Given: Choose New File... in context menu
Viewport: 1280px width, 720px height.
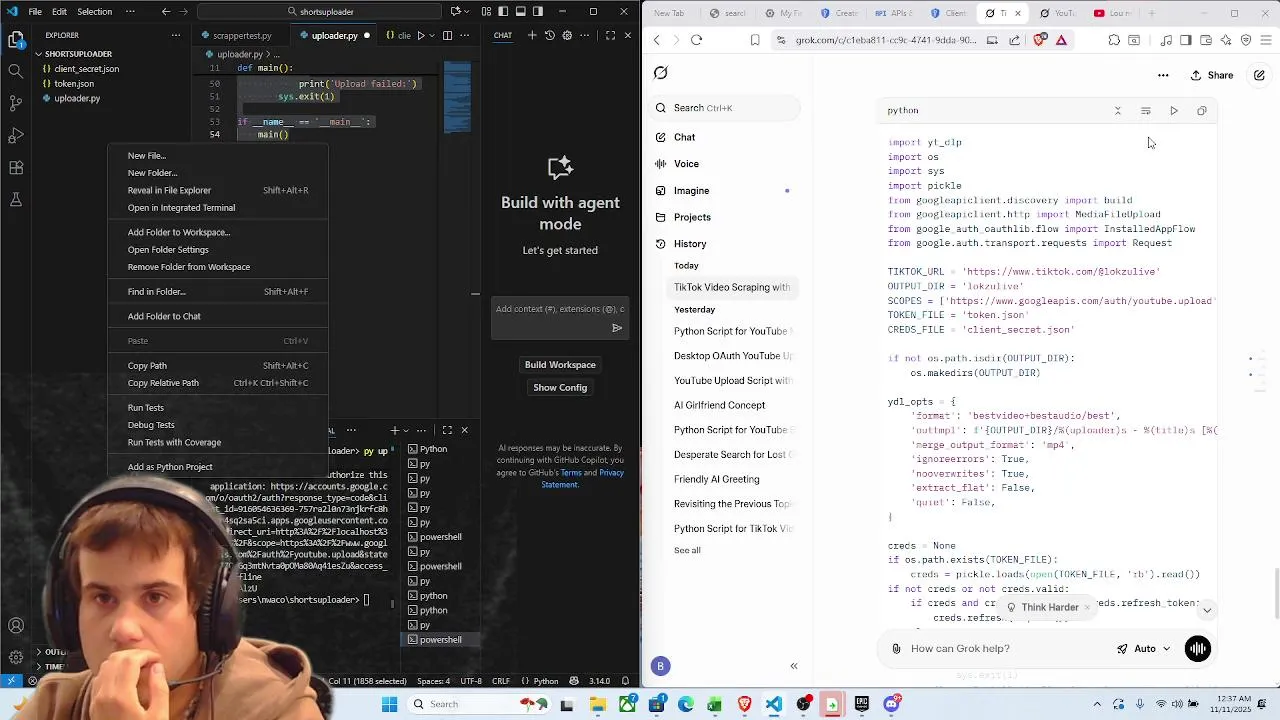Looking at the screenshot, I should 218,156.
